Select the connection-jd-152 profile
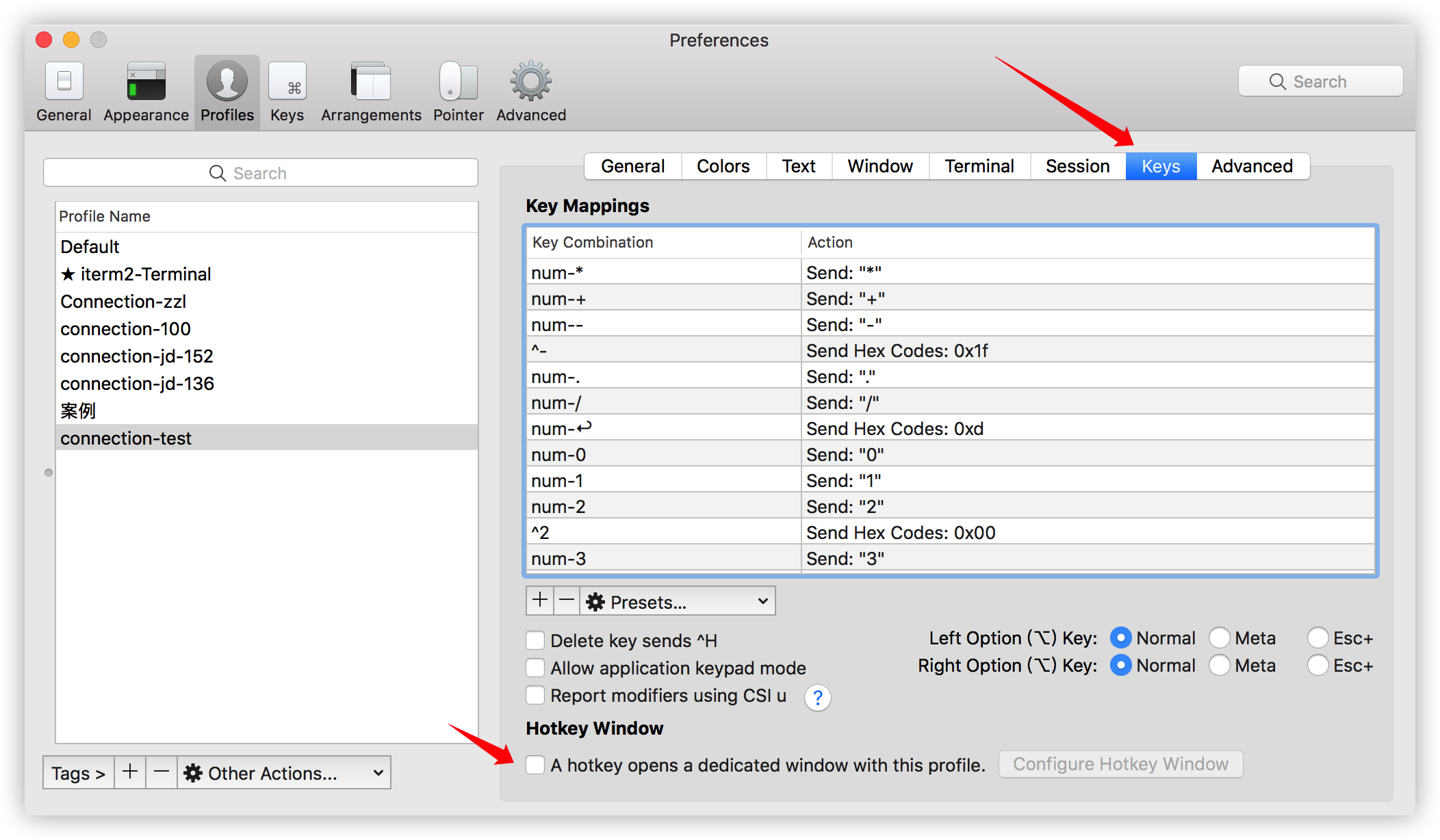The height and width of the screenshot is (840, 1440). [x=137, y=356]
